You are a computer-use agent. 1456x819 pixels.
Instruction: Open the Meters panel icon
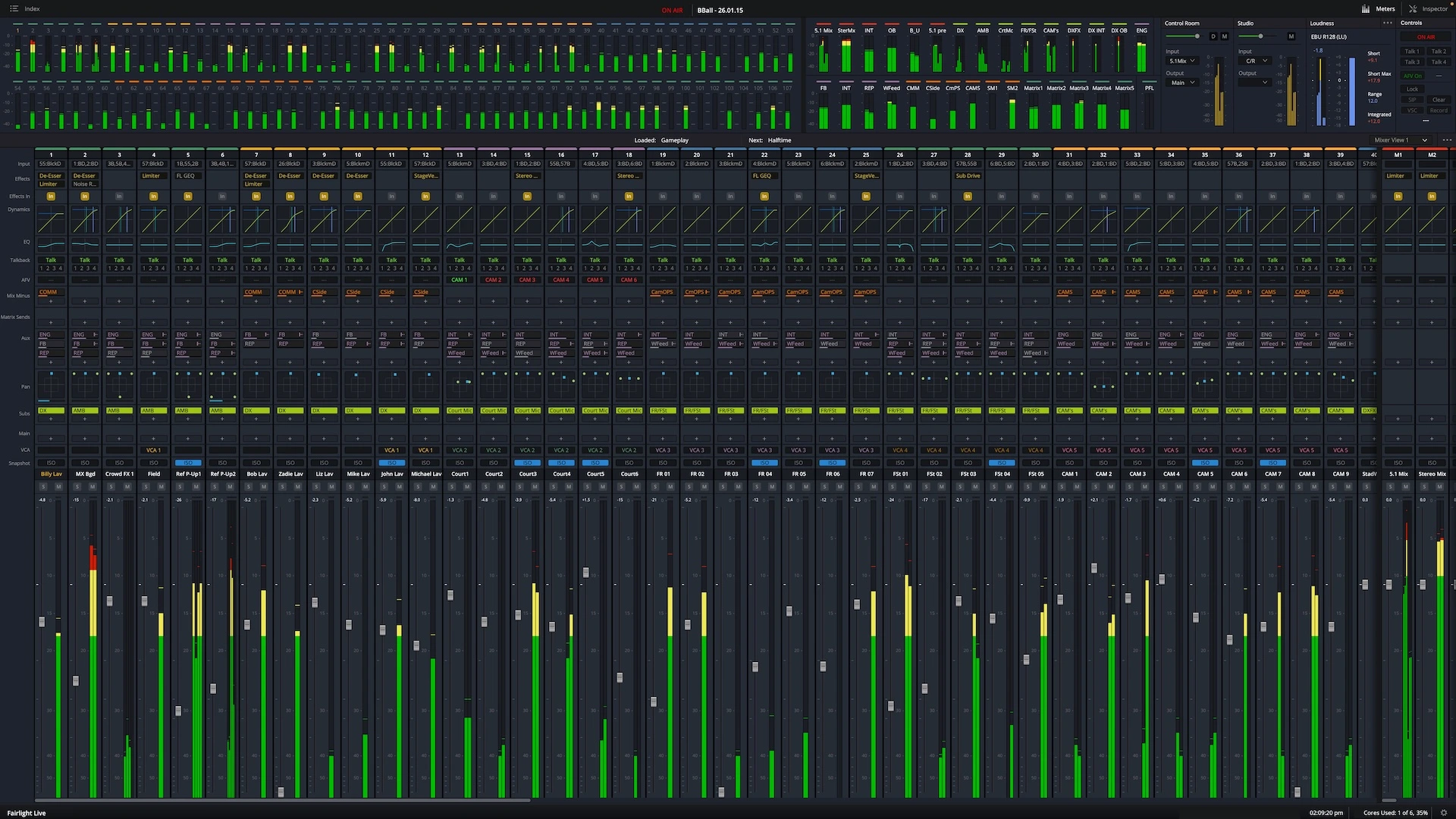click(1366, 9)
